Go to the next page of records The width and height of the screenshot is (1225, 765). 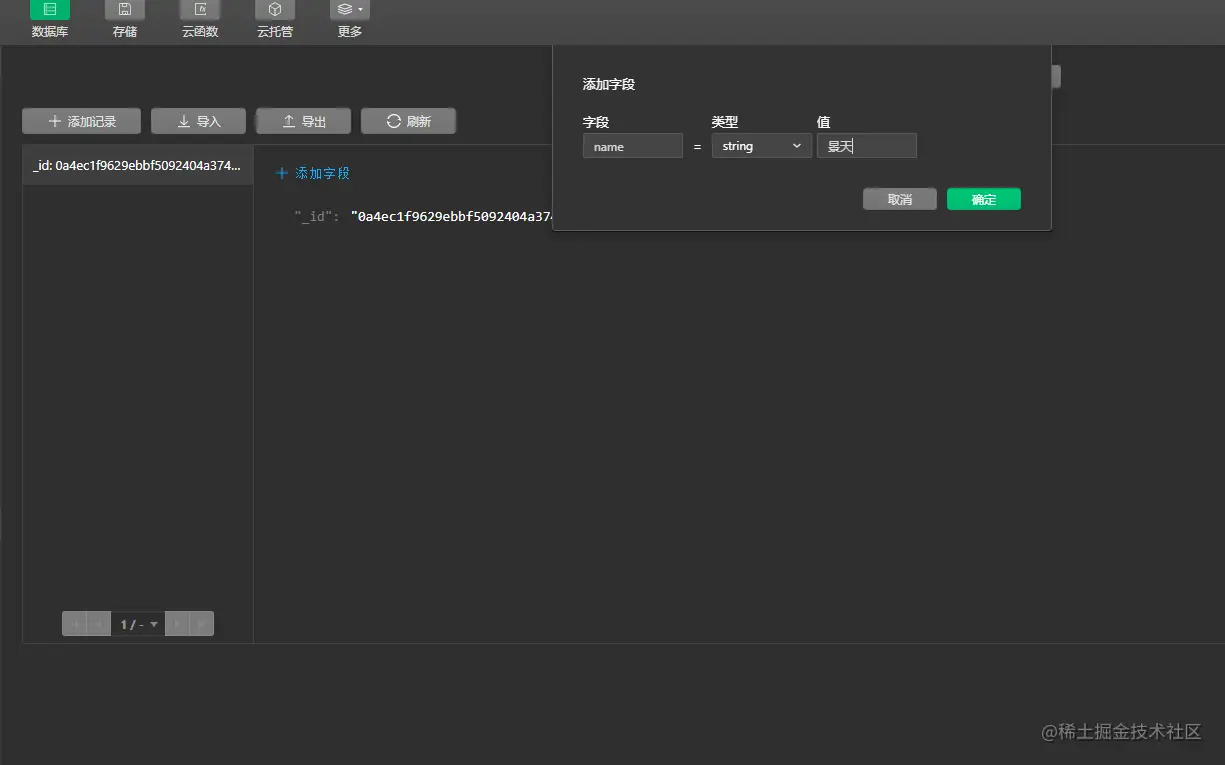(177, 624)
